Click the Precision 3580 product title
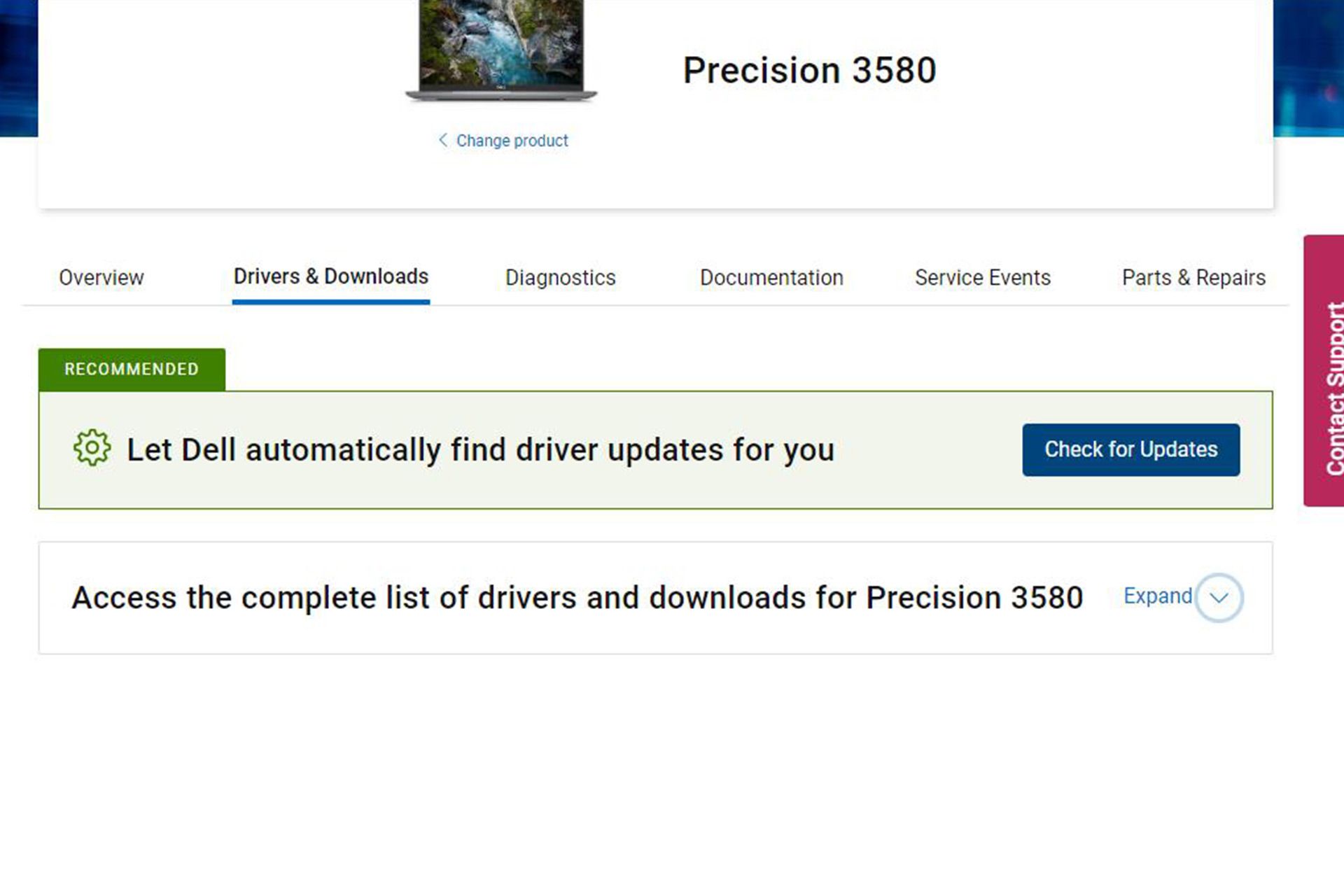 click(809, 70)
